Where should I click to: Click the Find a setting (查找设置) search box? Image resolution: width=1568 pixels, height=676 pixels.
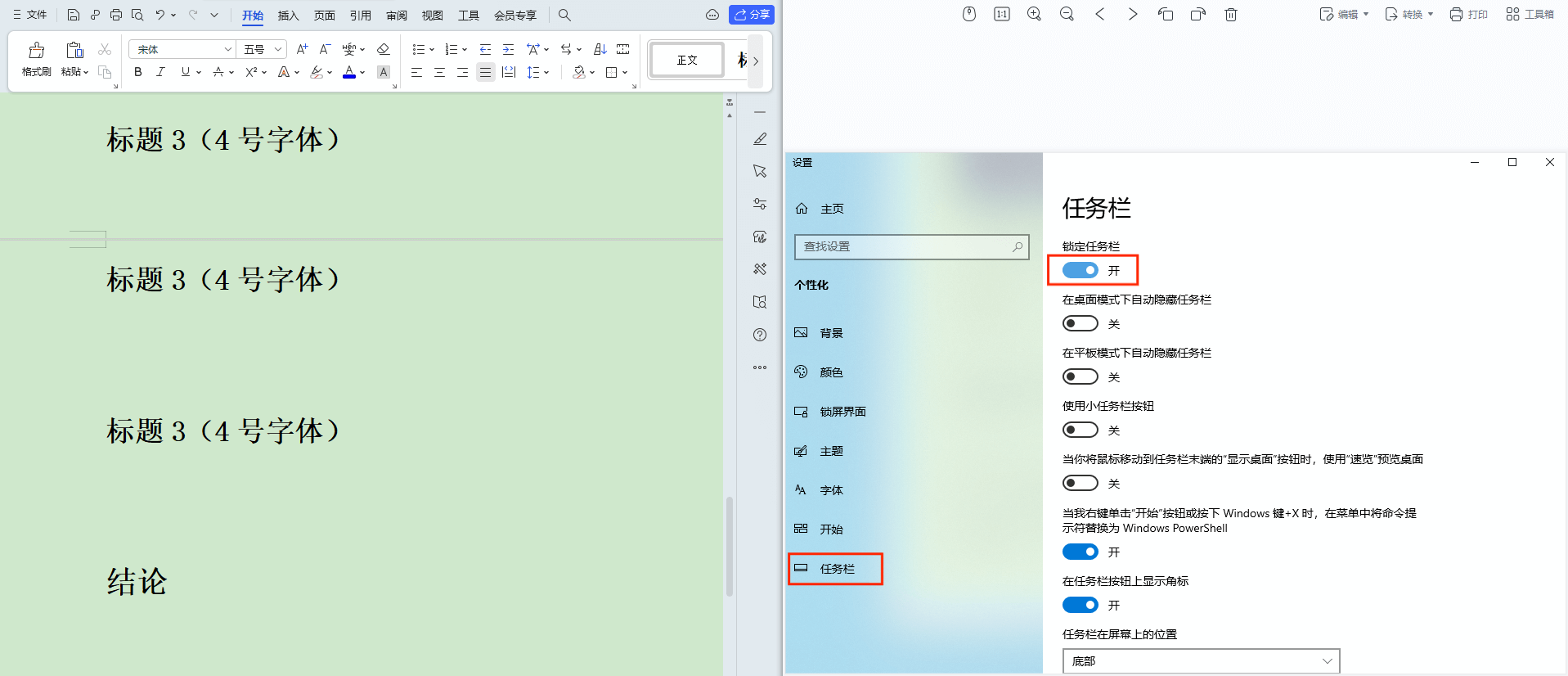point(912,246)
